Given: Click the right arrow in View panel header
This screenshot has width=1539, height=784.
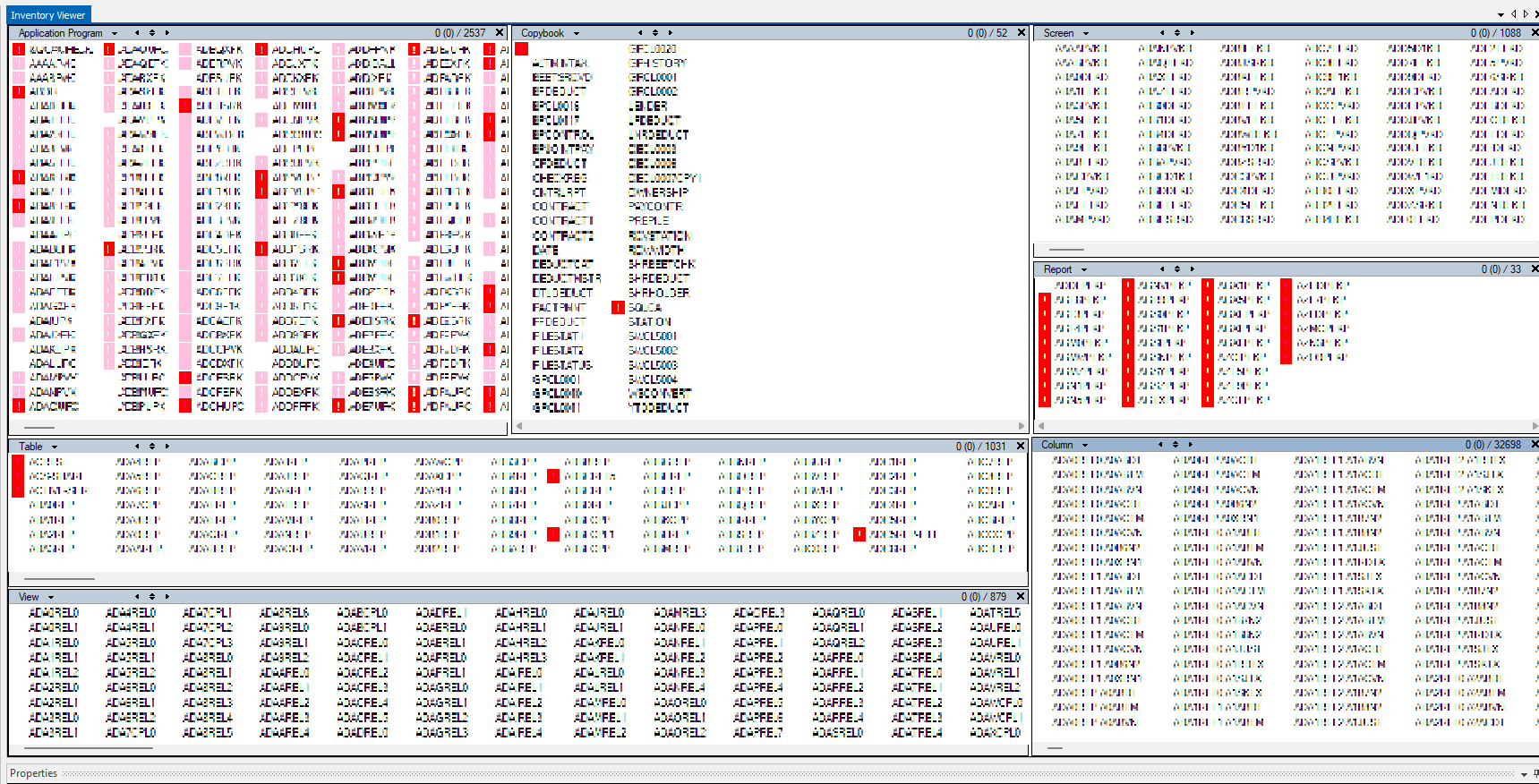Looking at the screenshot, I should 167,597.
